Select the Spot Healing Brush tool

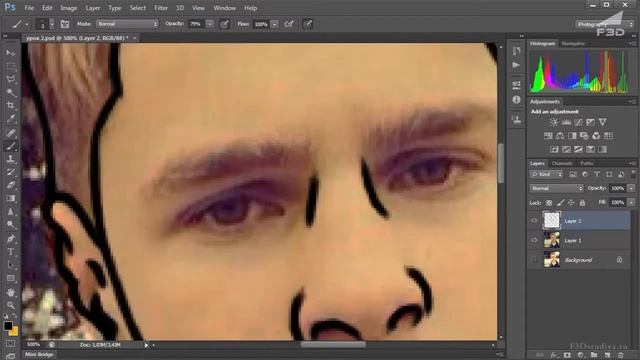tap(11, 132)
